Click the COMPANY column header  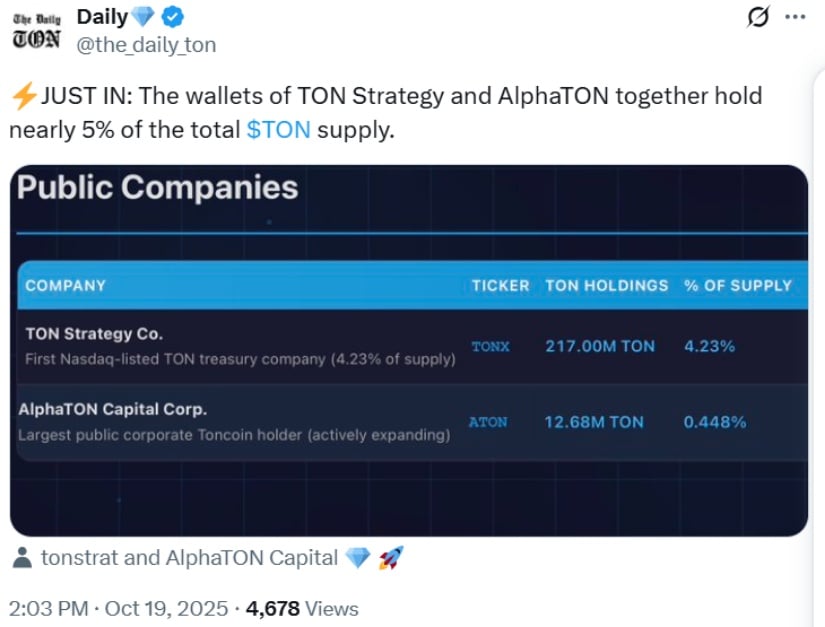pos(65,285)
